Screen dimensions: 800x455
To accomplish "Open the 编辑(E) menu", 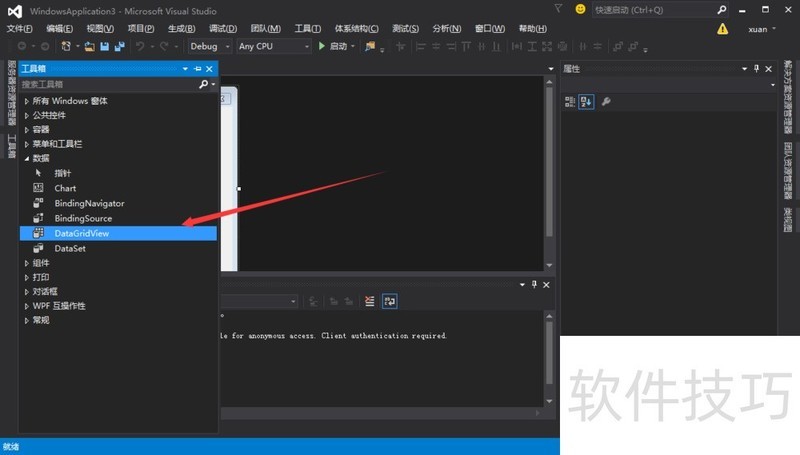I will 59,29.
